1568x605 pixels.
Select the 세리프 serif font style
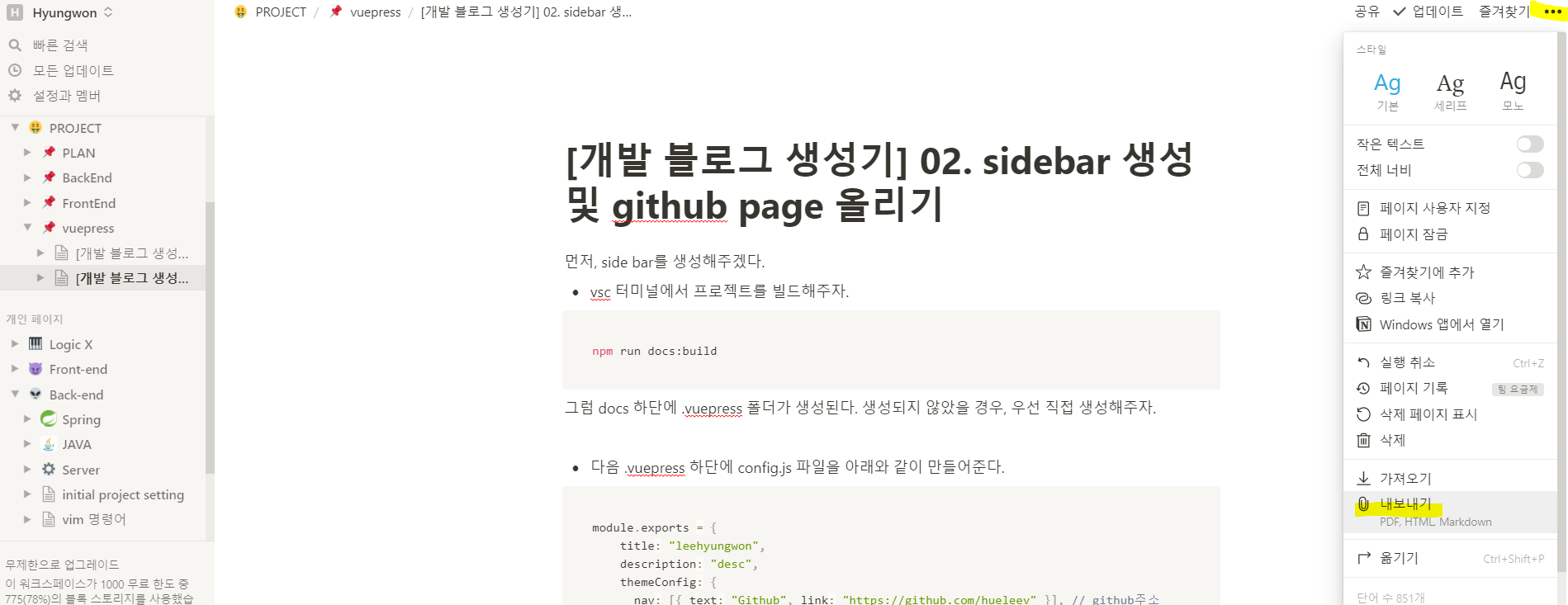point(1450,91)
